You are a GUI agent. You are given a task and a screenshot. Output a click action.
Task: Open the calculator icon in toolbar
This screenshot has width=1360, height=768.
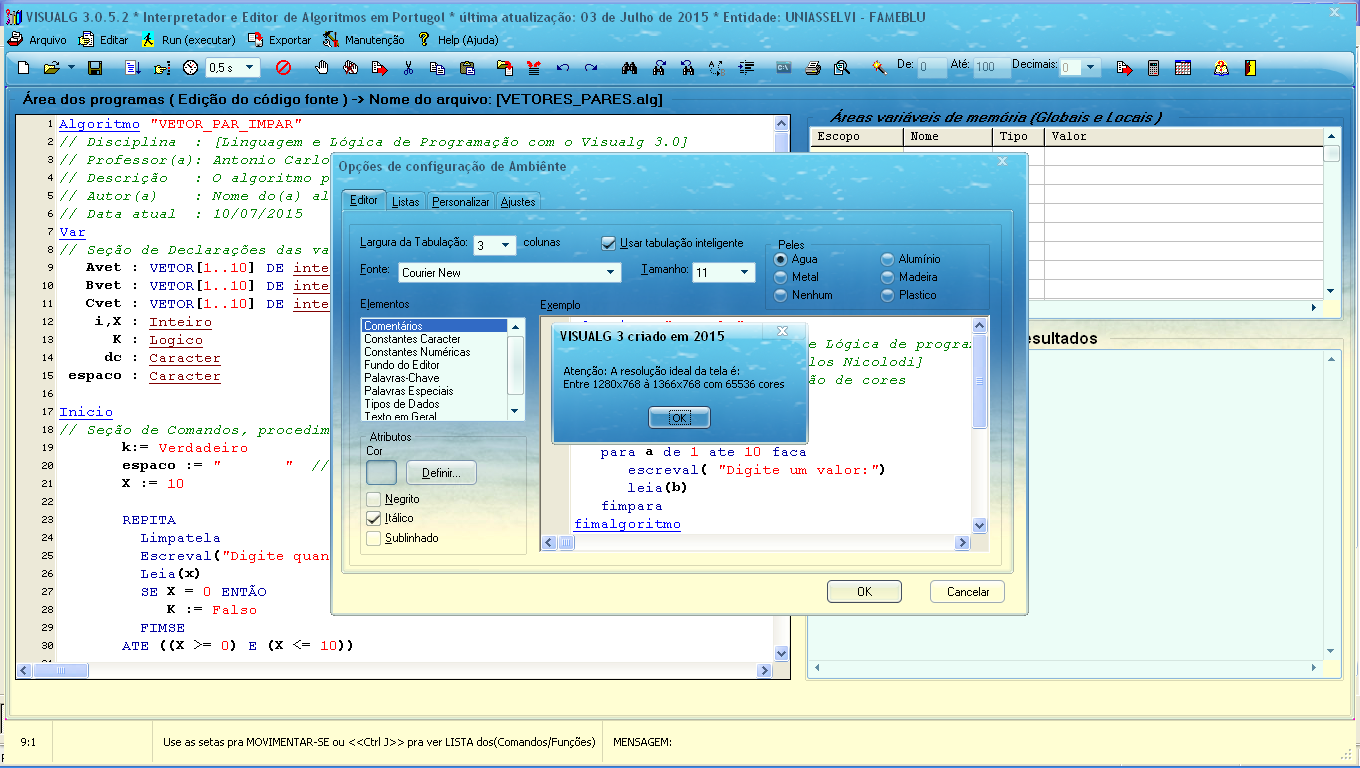1153,68
